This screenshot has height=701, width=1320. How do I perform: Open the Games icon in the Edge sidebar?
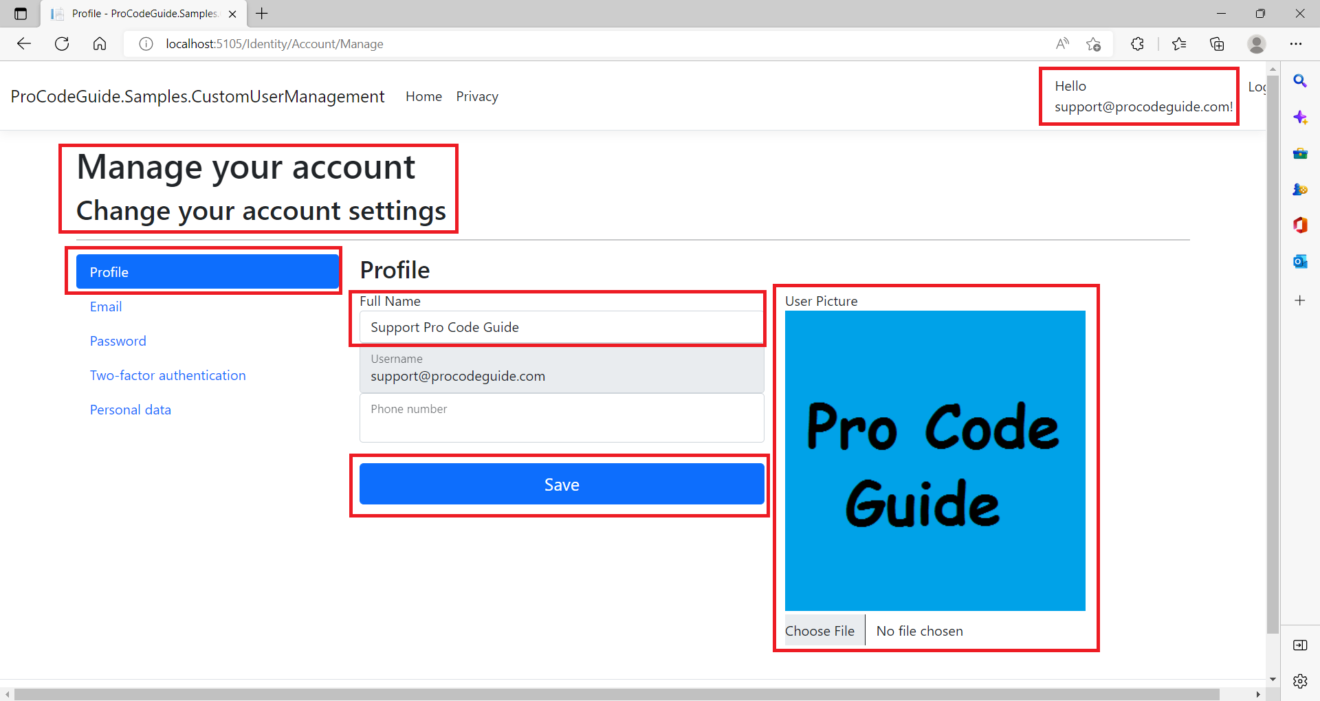tap(1300, 188)
